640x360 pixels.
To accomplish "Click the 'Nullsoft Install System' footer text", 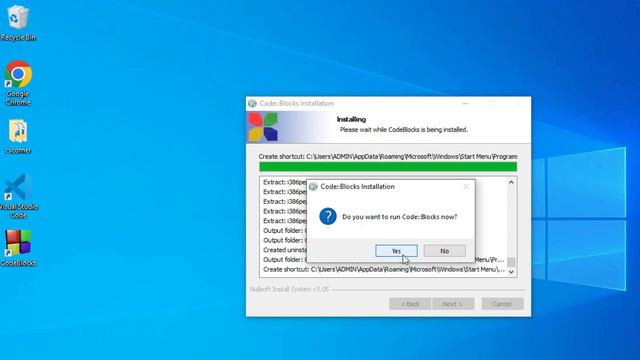I will click(289, 289).
